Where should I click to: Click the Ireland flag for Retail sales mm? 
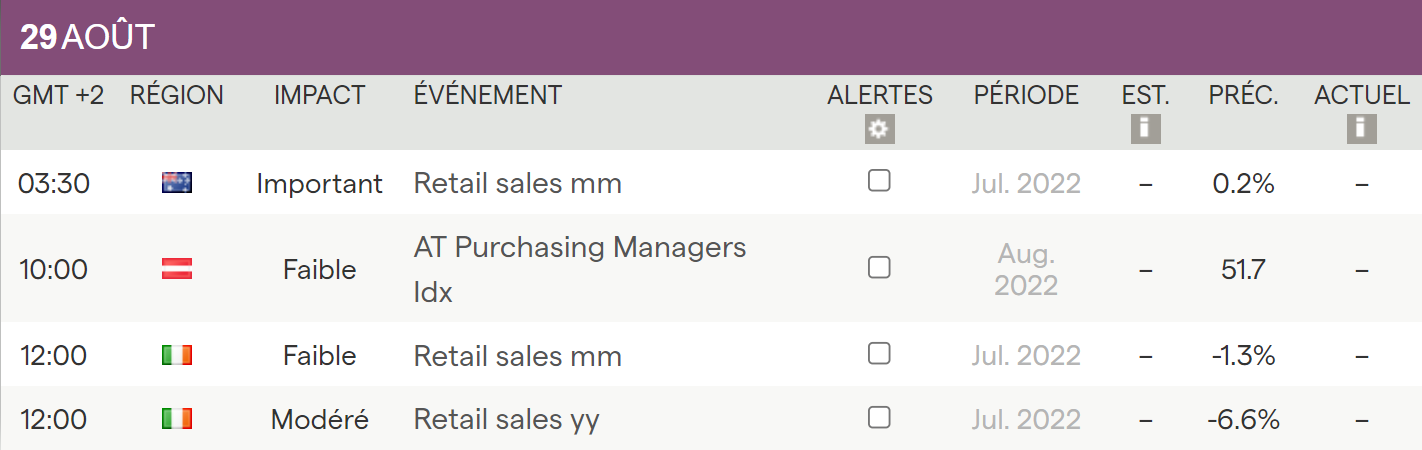coord(177,356)
